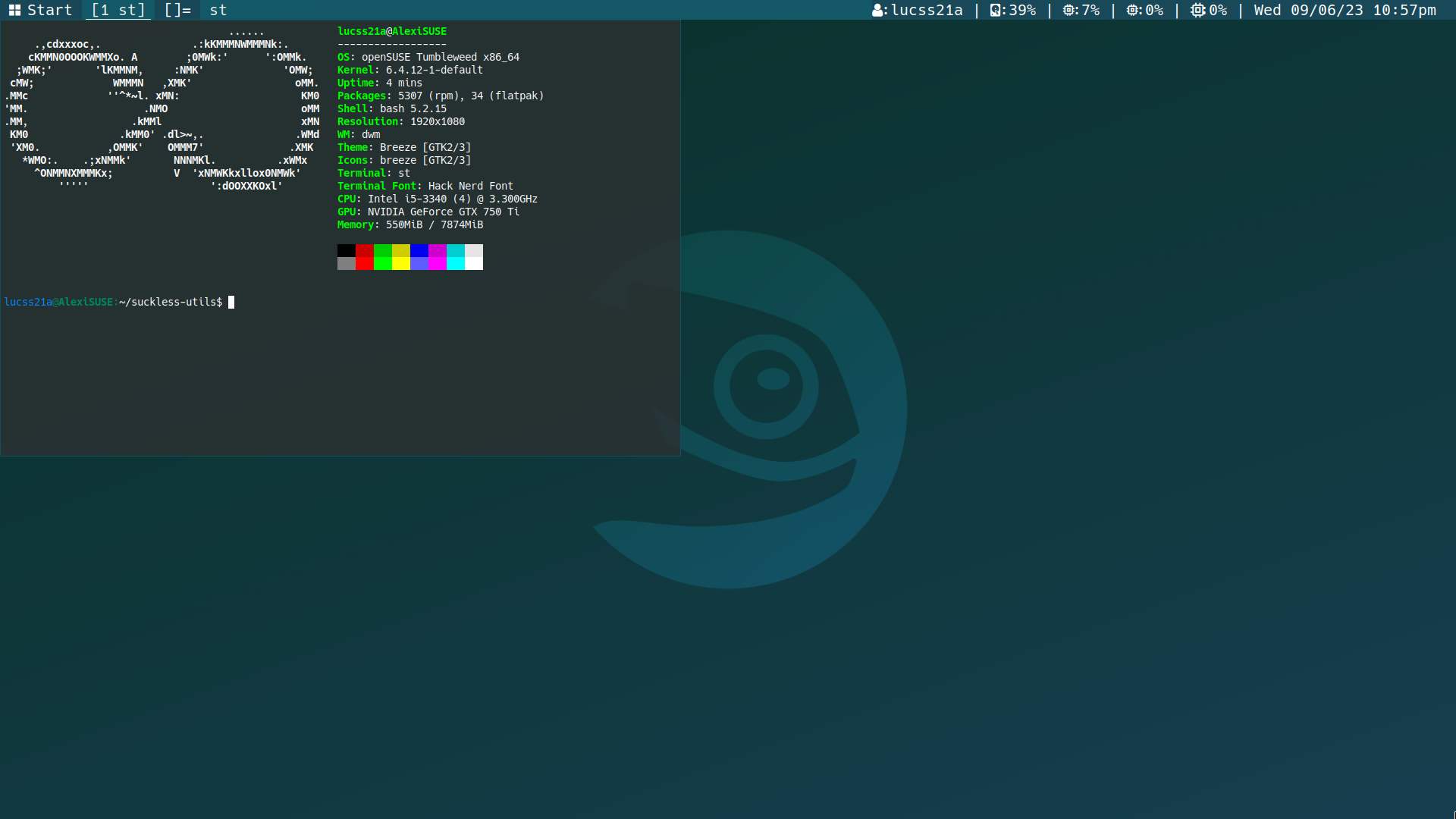
Task: Click the Memory: 550MiB / 7874MiB line
Action: coord(410,224)
